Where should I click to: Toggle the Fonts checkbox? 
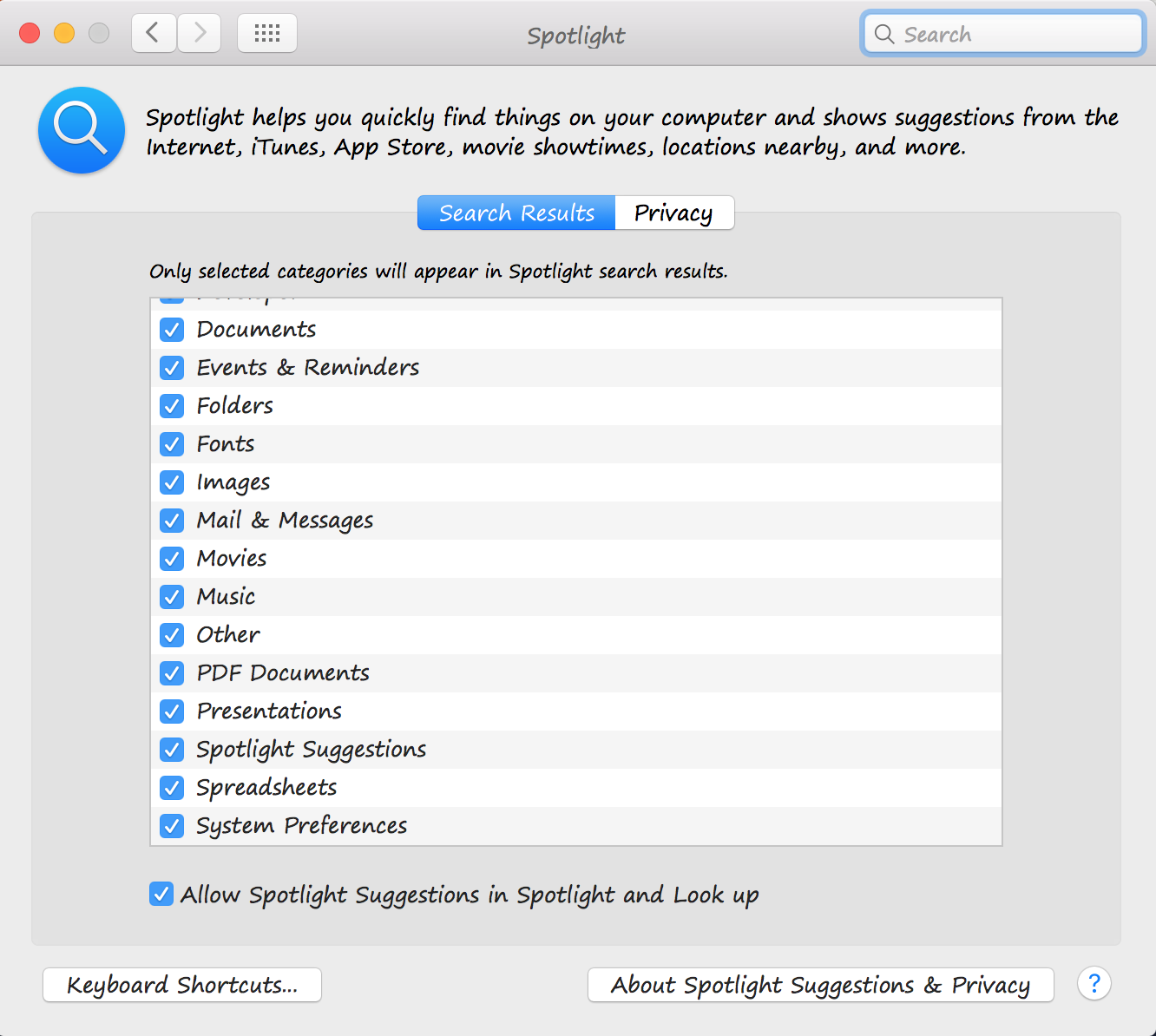[x=172, y=444]
